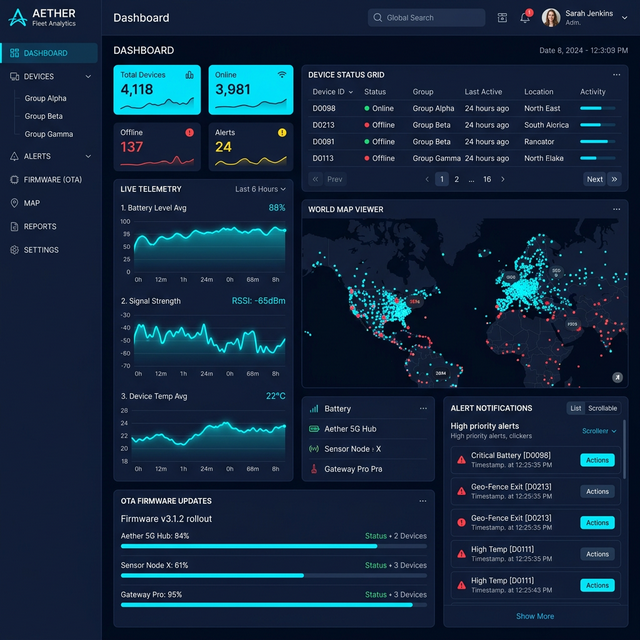The width and height of the screenshot is (640, 640).
Task: Click Actions for Critical Battery [D0098]
Action: pyautogui.click(x=597, y=460)
